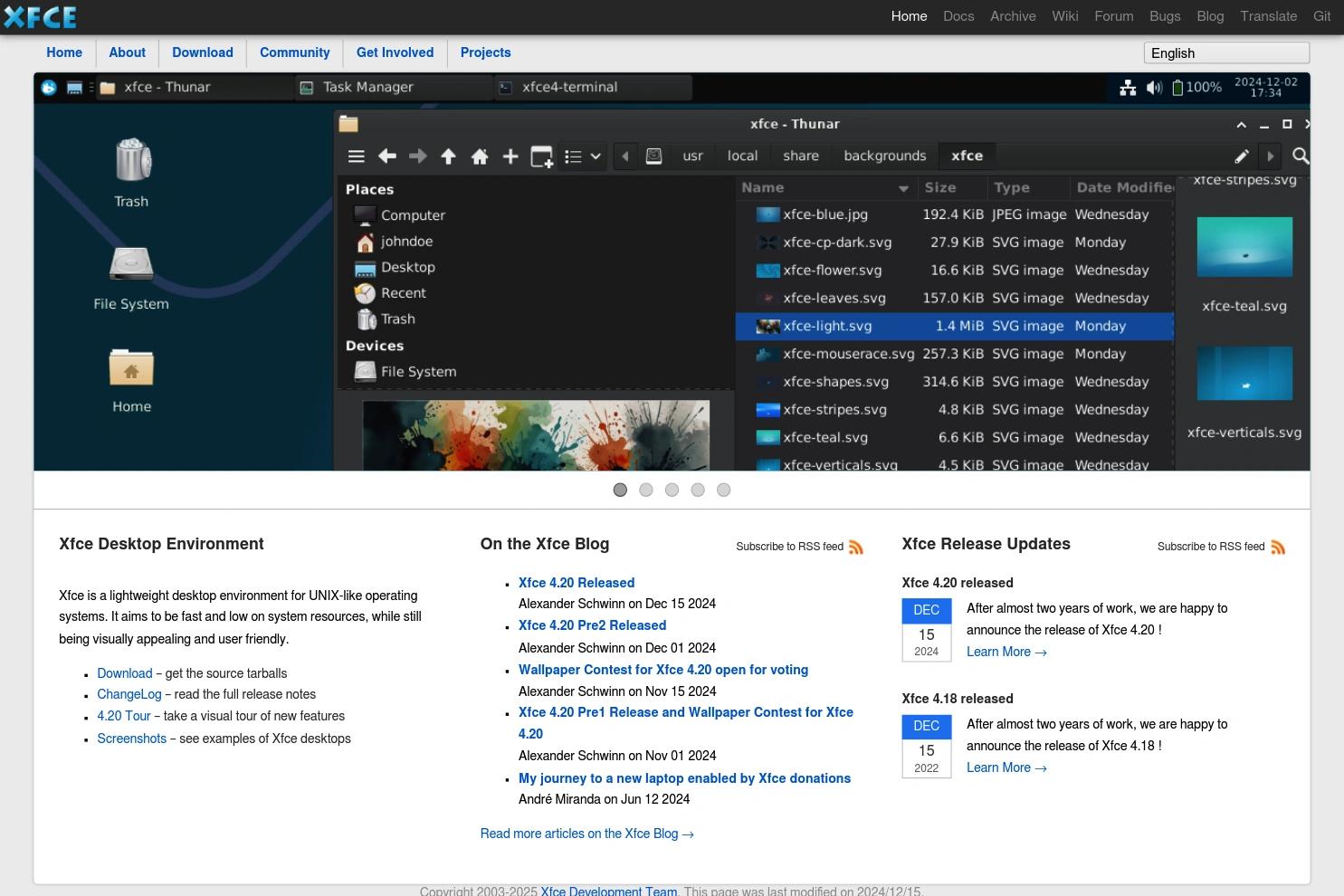The image size is (1344, 896).
Task: Click Thunar's up-to-parent-folder arrow
Action: click(448, 157)
